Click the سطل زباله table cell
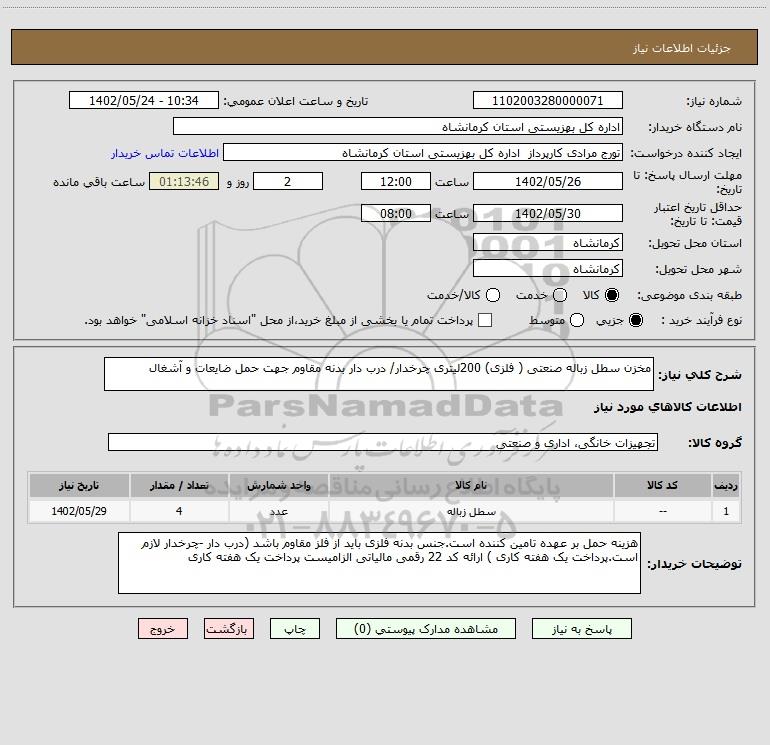 (x=471, y=511)
